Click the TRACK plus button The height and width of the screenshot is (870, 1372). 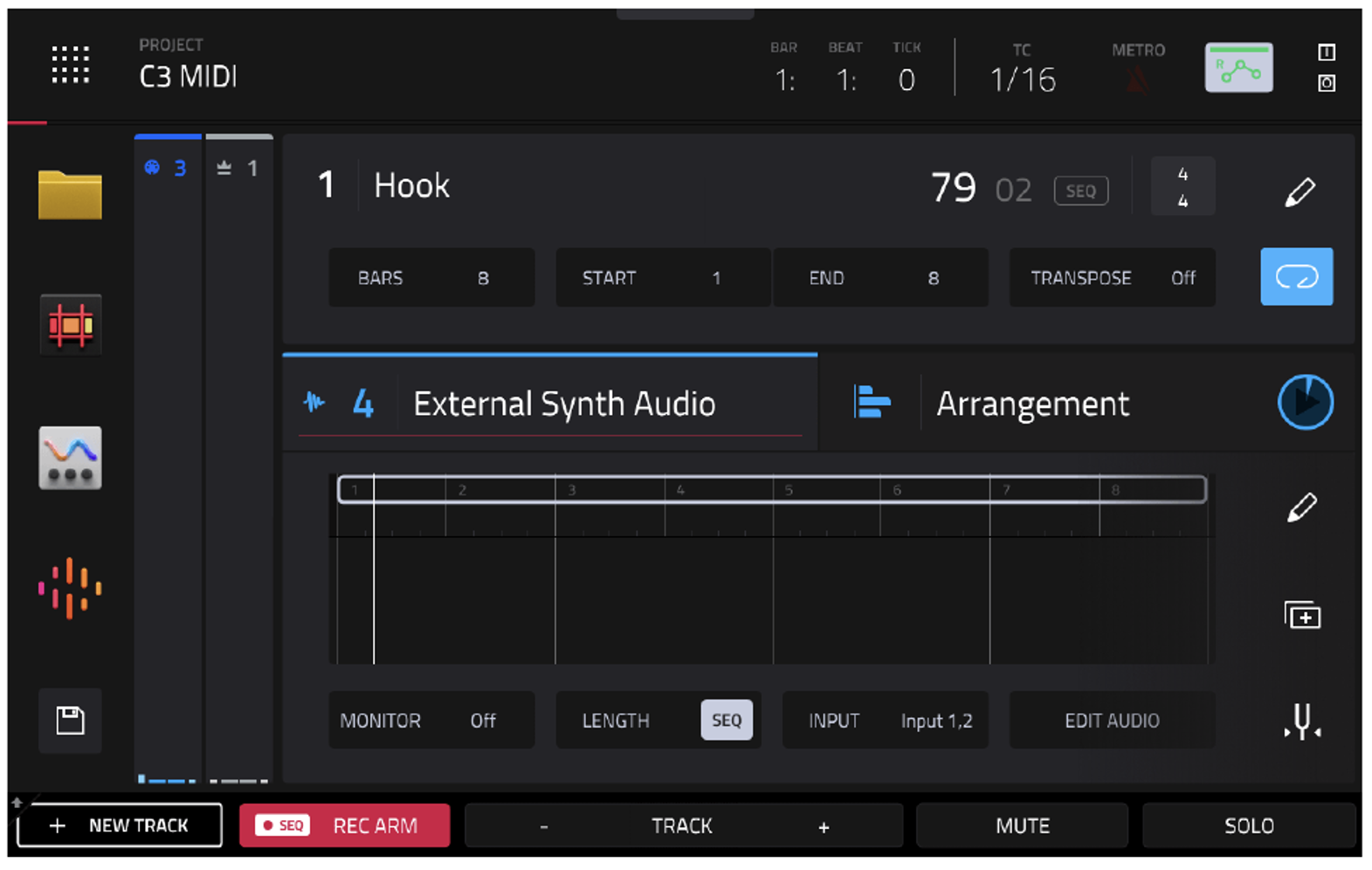pos(824,826)
